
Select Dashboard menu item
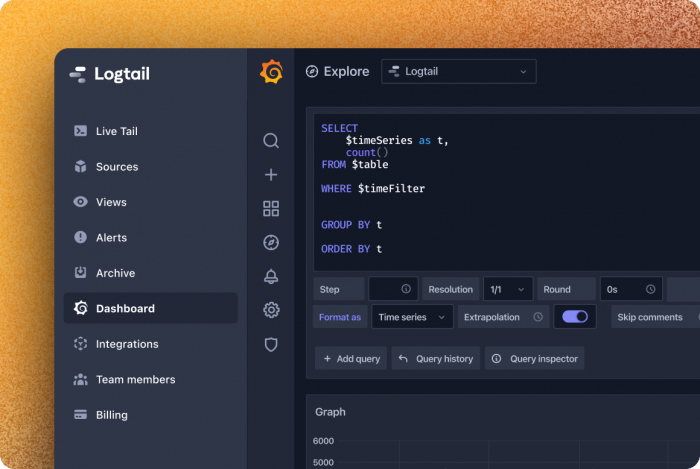click(150, 308)
